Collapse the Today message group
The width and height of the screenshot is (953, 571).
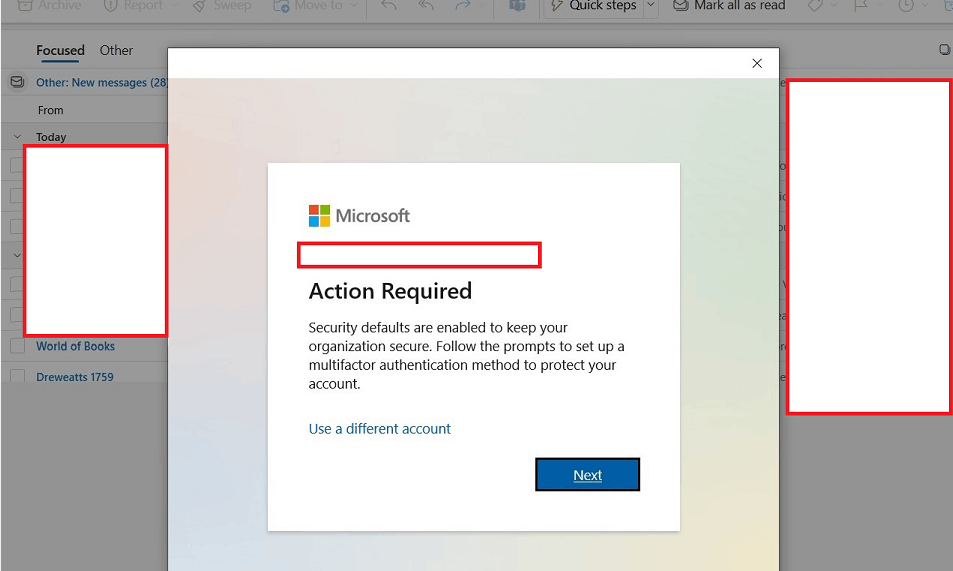(17, 137)
